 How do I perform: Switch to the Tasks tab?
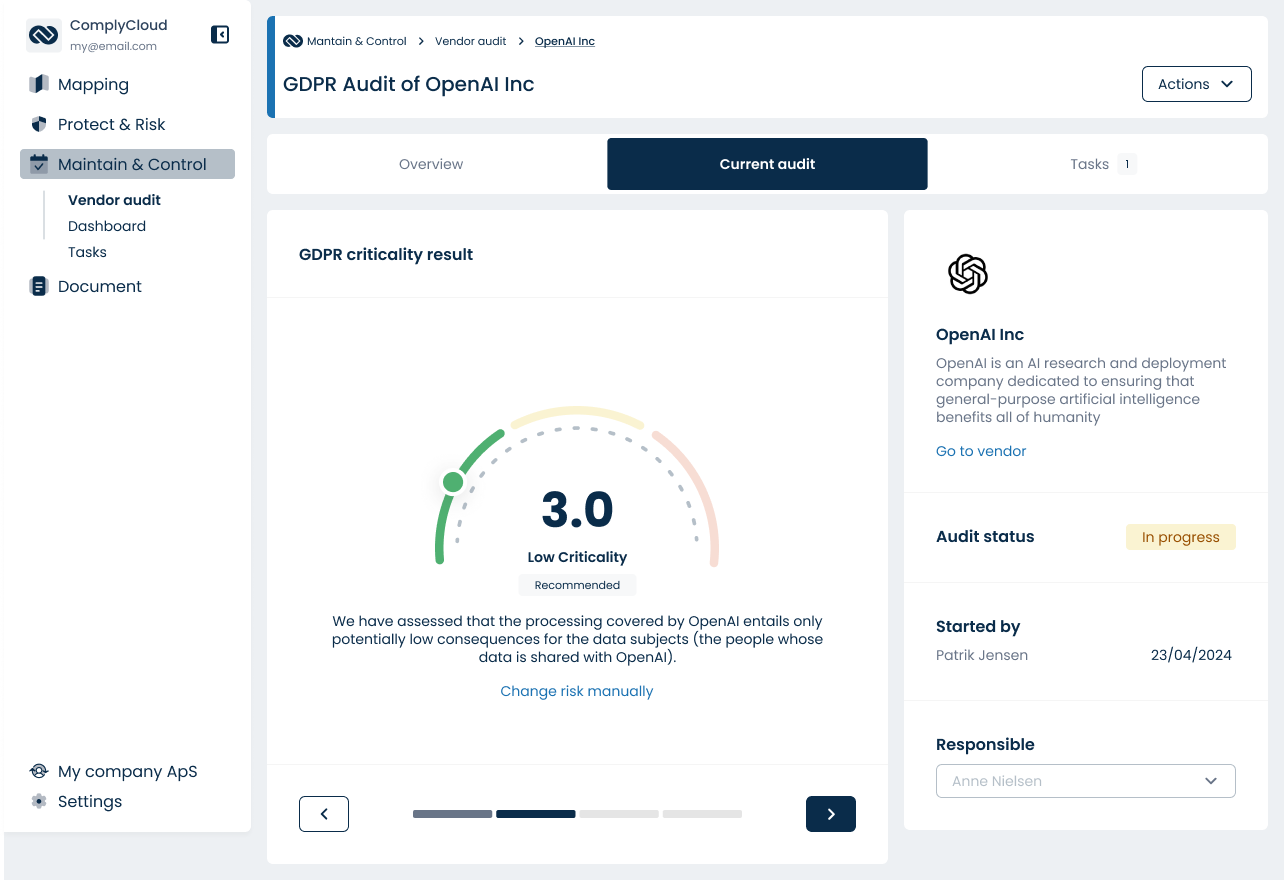[x=1103, y=164]
